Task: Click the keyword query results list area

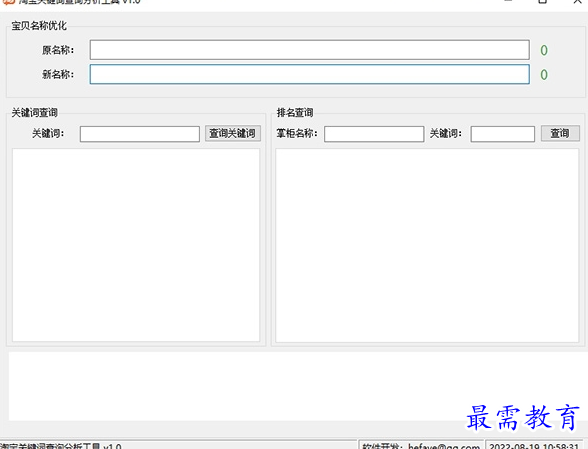Action: click(x=136, y=245)
